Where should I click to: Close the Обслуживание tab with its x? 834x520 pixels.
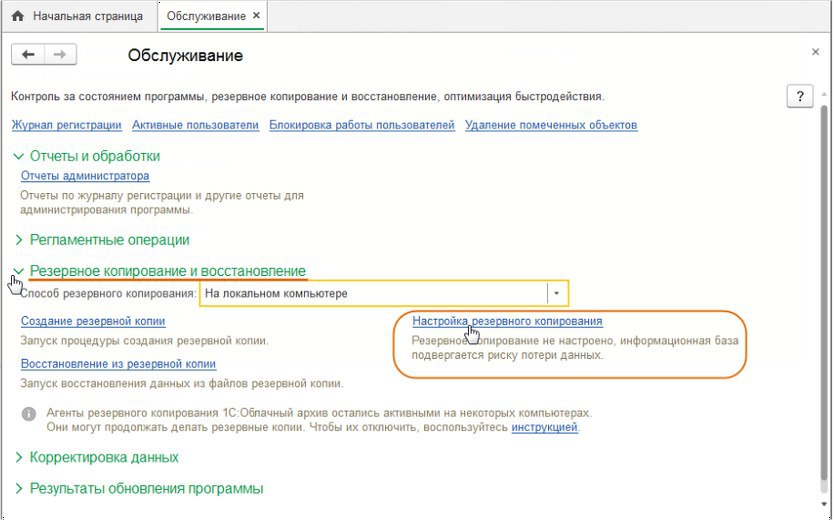click(256, 16)
